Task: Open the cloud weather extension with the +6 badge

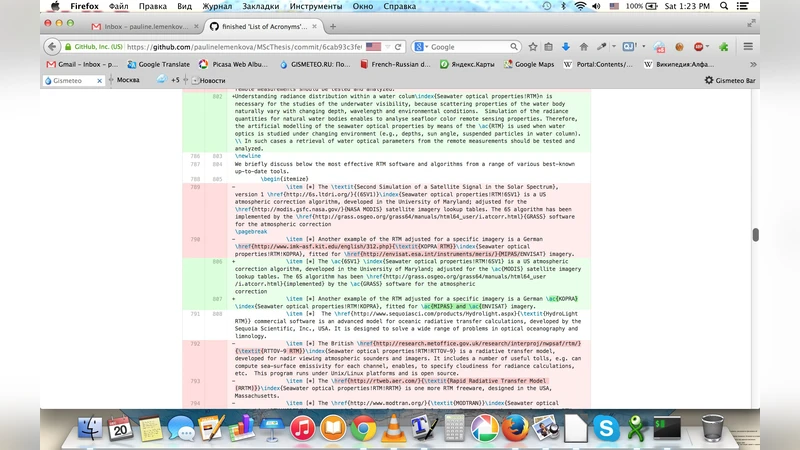Action: 659,47
